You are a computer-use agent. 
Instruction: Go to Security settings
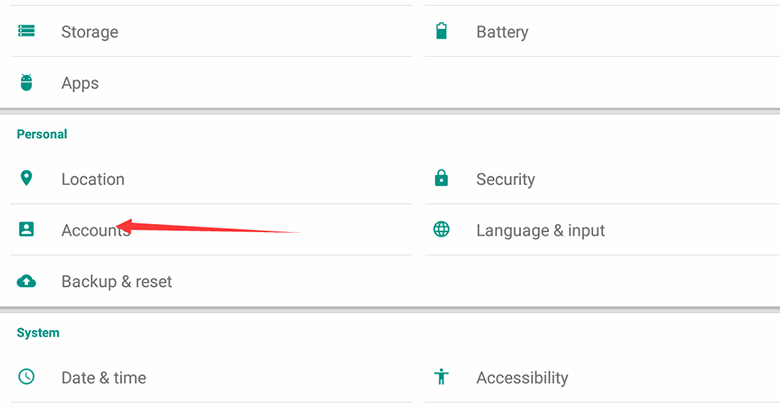click(505, 179)
